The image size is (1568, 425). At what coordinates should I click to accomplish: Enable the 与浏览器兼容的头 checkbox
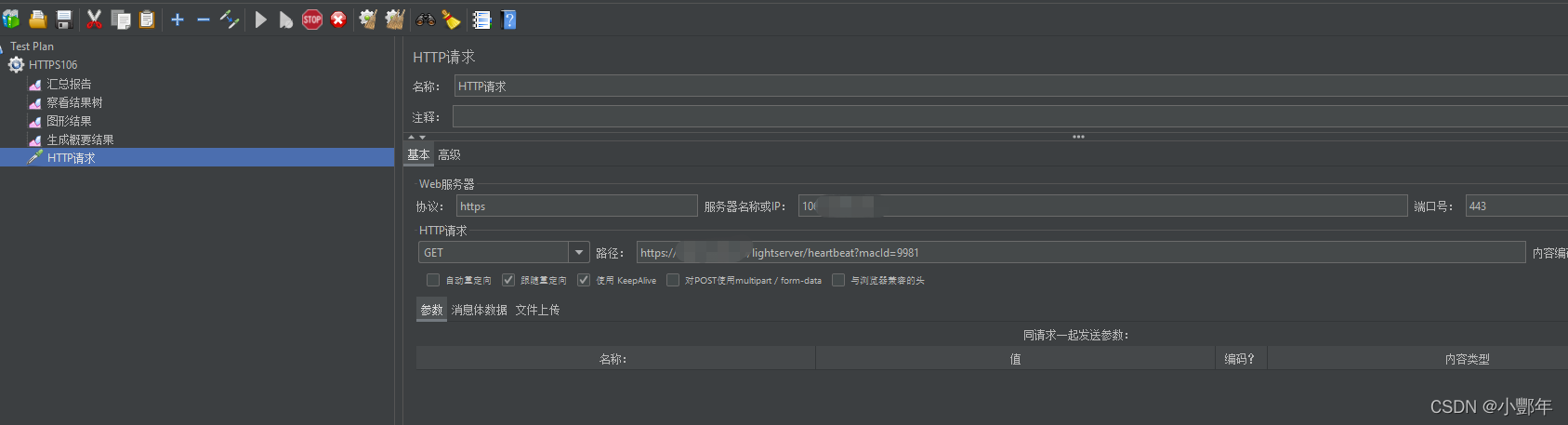tap(838, 280)
